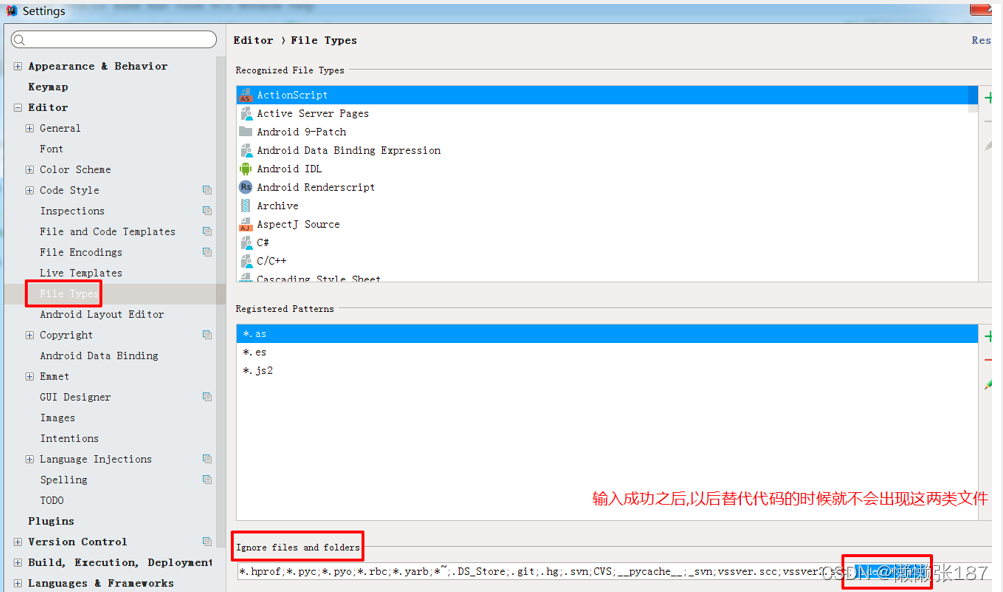Click the AspectJ Source icon
1003x592 pixels.
pos(246,224)
